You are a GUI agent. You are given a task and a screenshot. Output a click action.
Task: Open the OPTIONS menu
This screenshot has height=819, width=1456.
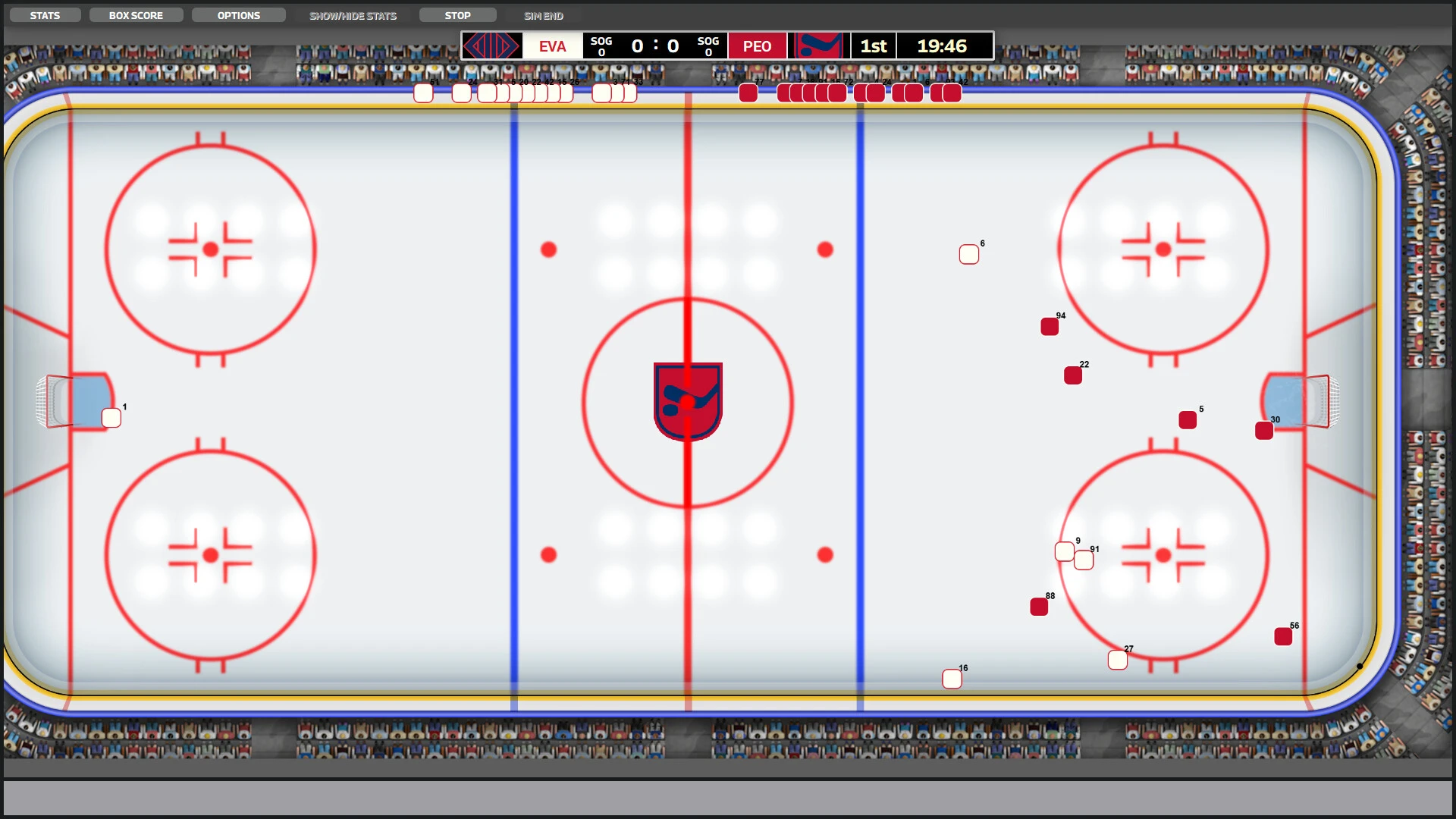coord(239,14)
